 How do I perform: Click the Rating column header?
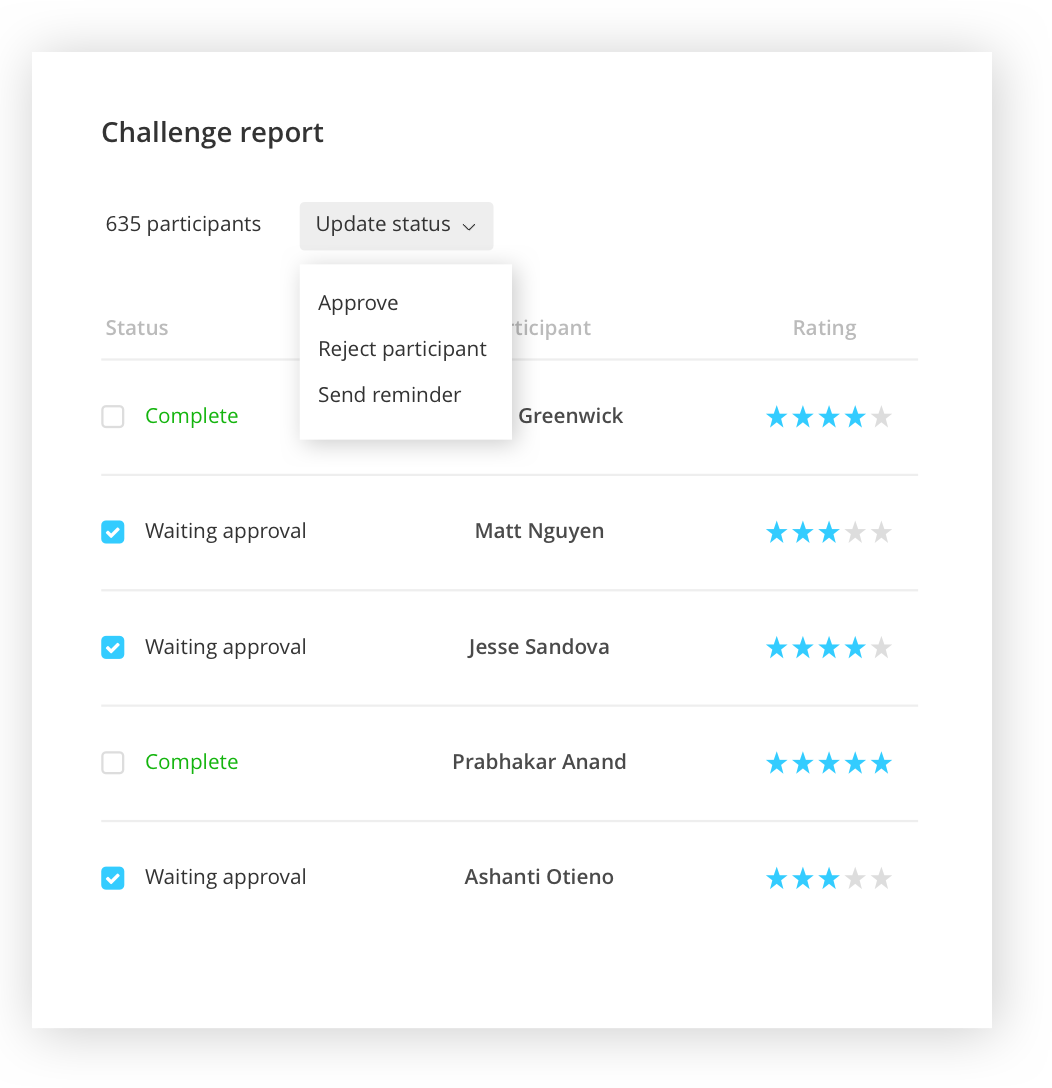[x=824, y=328]
